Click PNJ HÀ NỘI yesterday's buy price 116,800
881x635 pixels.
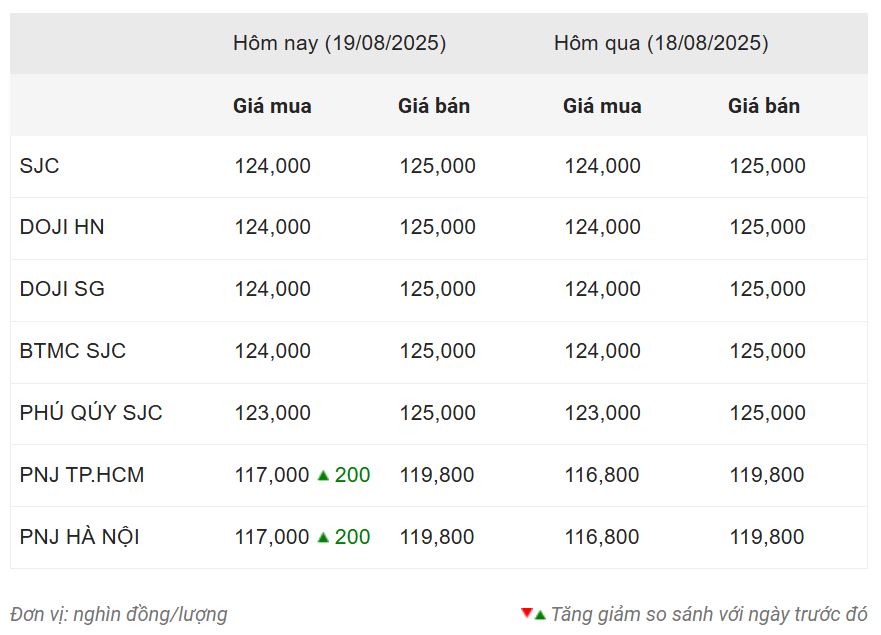point(602,537)
